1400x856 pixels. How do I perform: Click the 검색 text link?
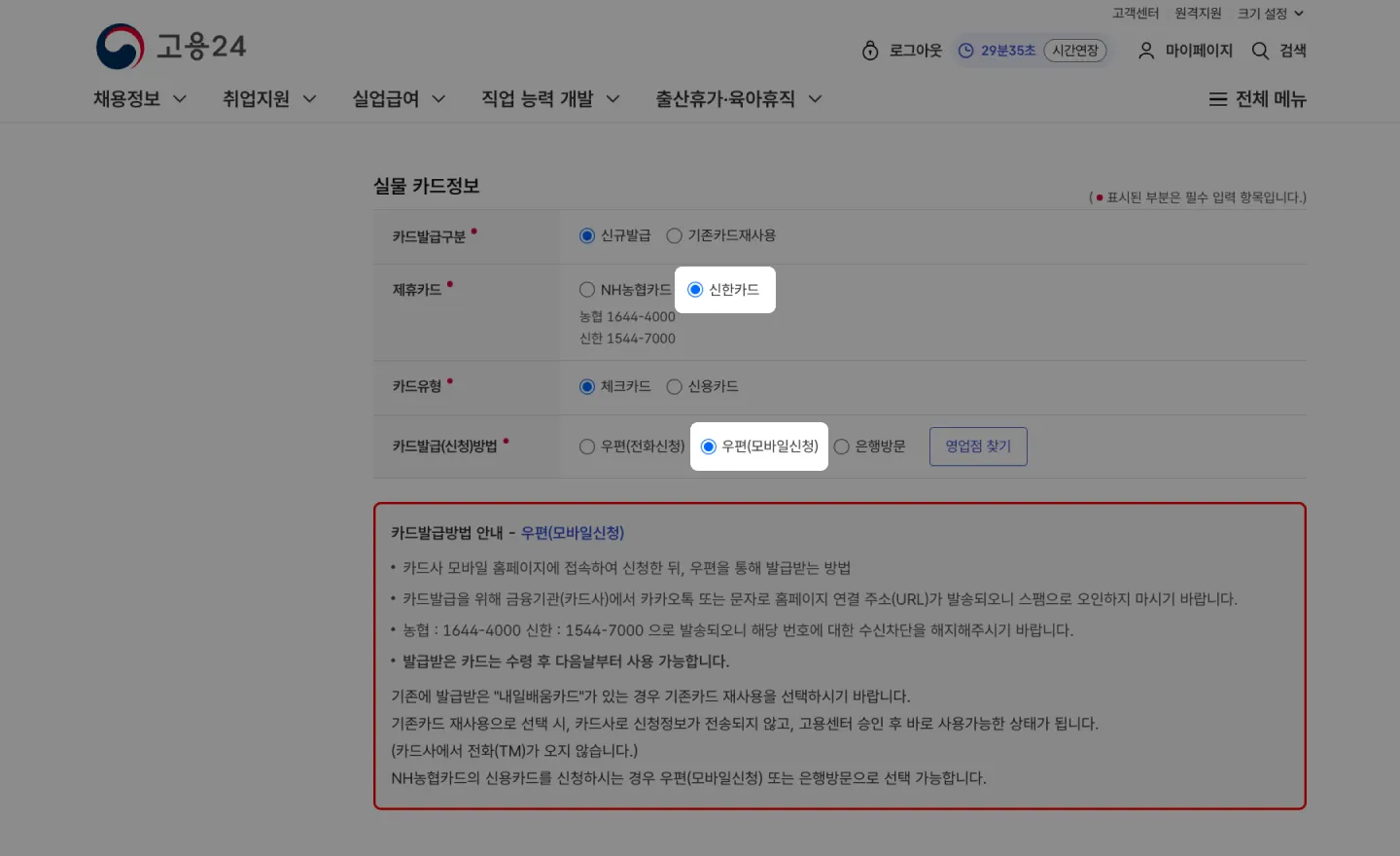[x=1293, y=51]
